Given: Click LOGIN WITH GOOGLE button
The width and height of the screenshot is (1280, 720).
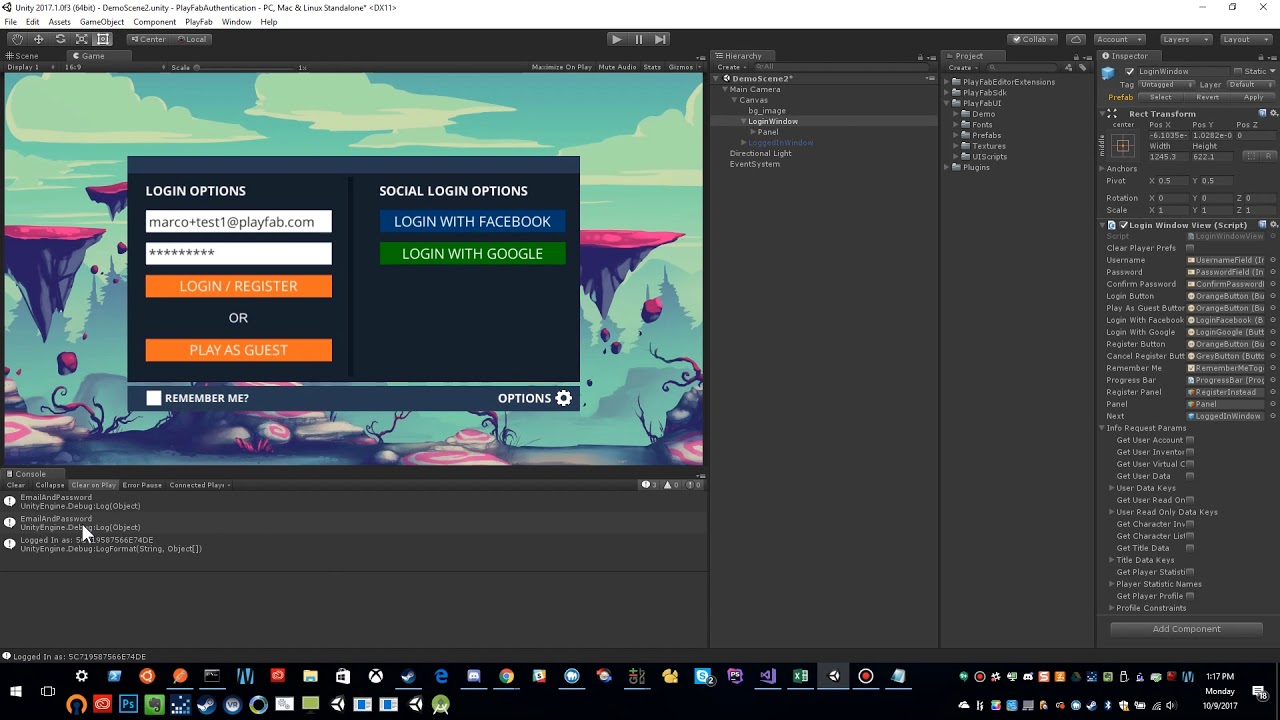Looking at the screenshot, I should [x=472, y=254].
